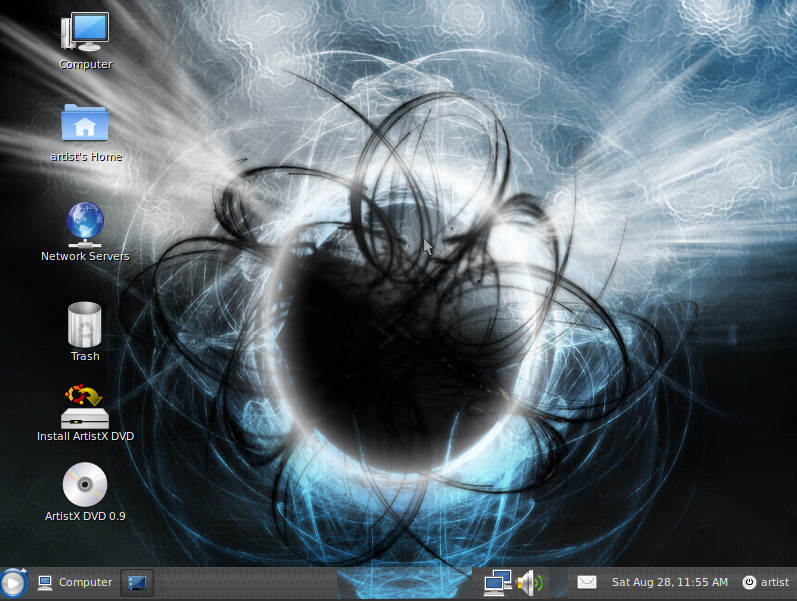Expand the calendar from the panel clock

(669, 582)
